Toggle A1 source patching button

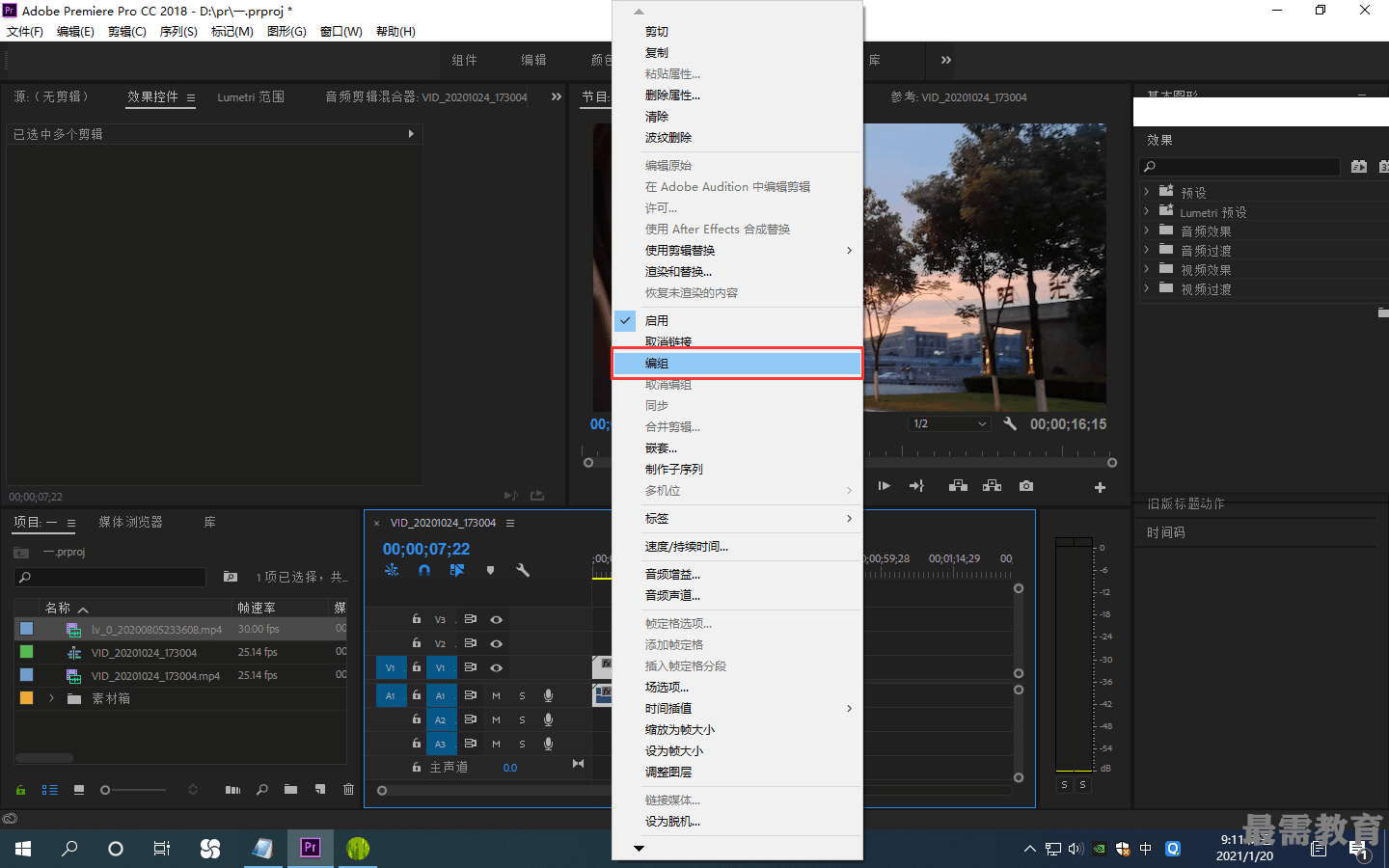pos(391,695)
